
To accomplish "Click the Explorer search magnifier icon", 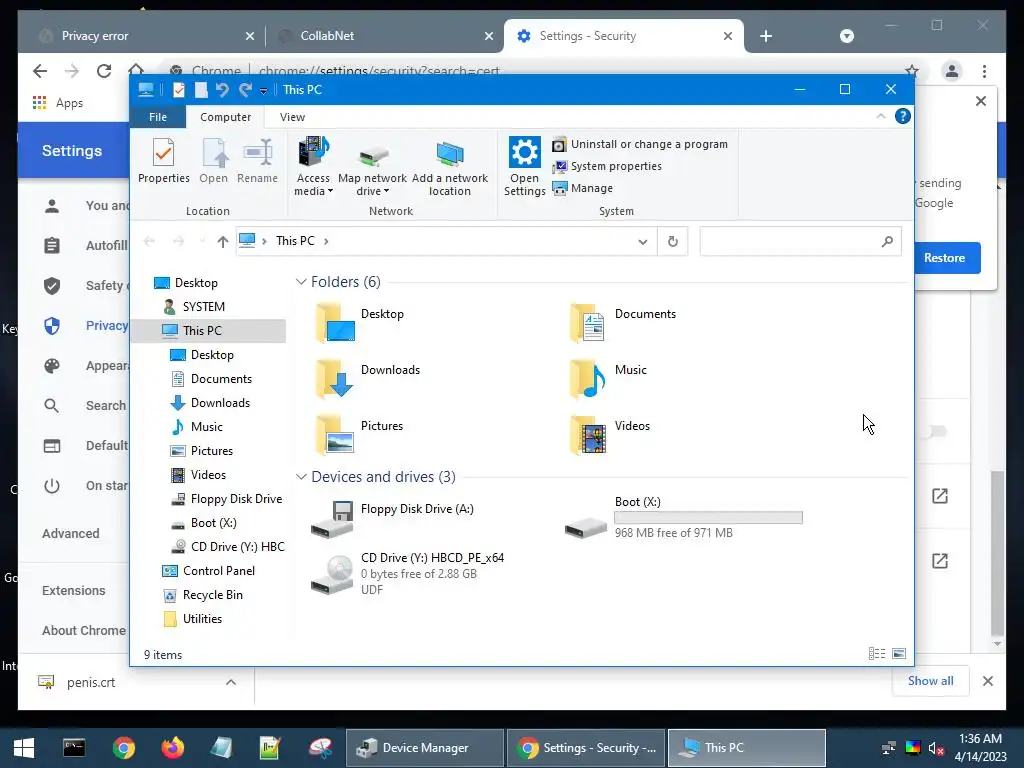I will point(887,242).
